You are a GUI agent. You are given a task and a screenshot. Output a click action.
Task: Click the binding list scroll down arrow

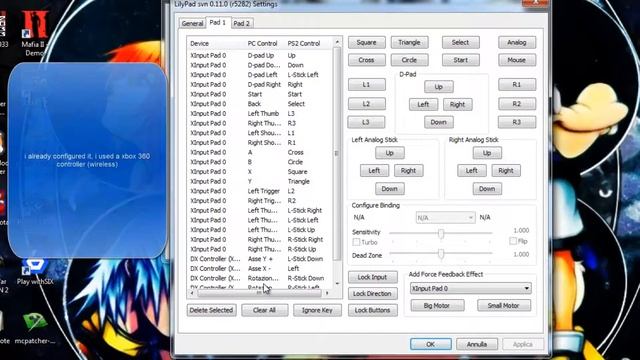coord(337,284)
